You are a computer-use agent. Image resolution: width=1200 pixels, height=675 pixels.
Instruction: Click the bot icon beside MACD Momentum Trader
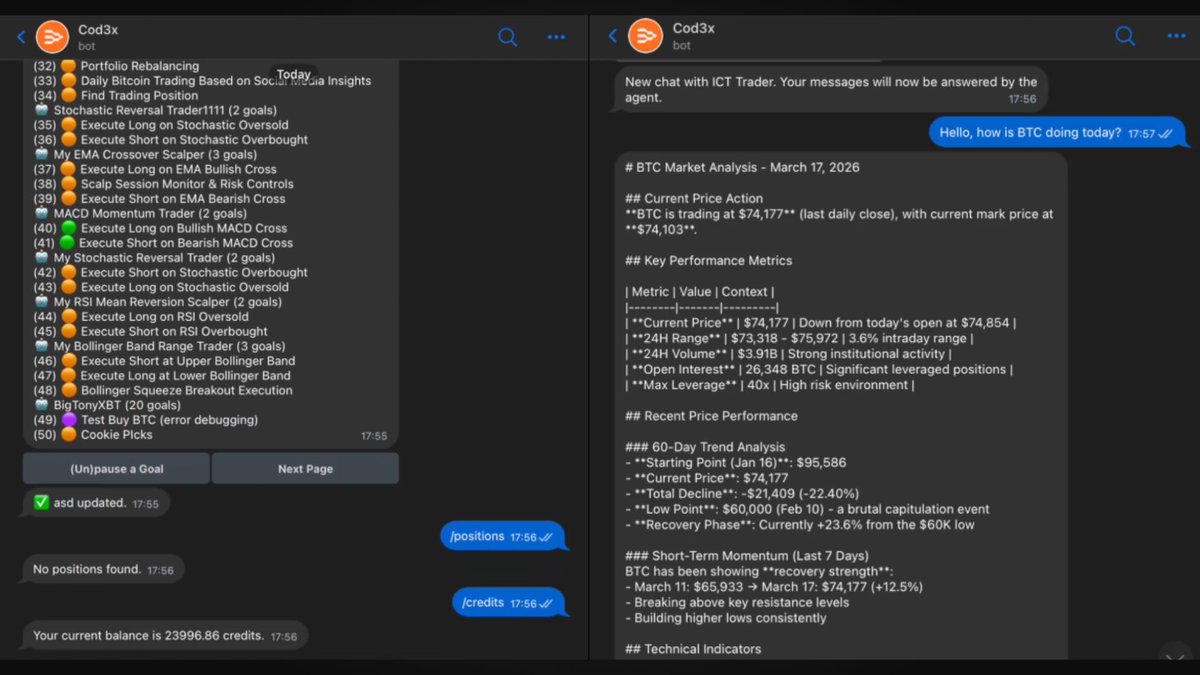point(41,213)
